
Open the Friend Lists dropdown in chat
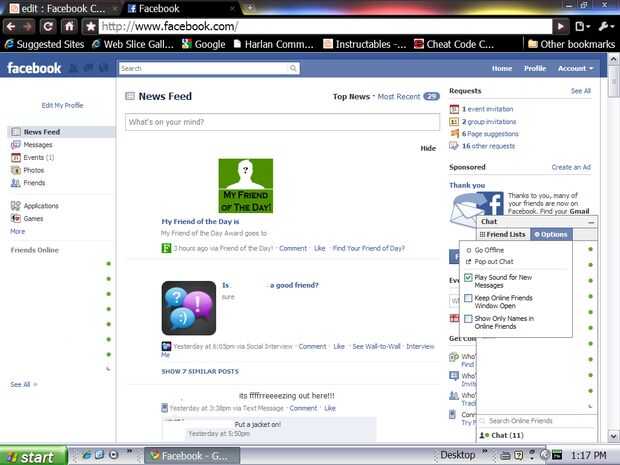[x=503, y=234]
